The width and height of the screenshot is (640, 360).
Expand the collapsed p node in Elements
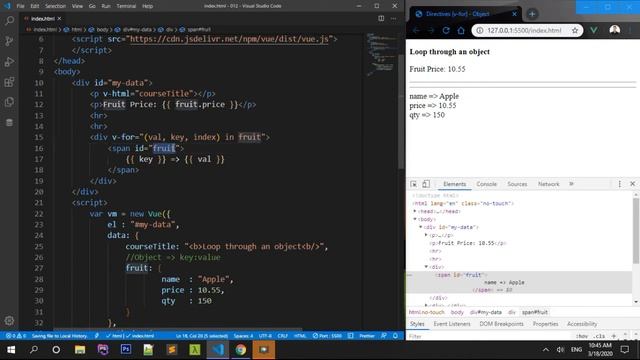(x=426, y=235)
